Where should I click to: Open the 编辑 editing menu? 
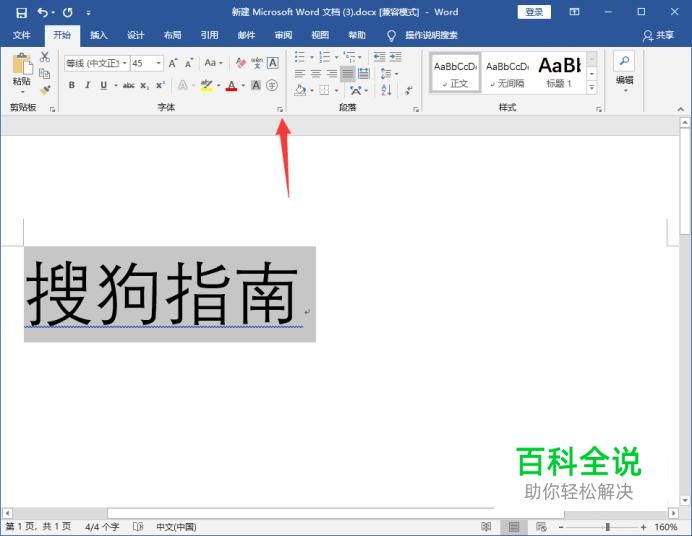pos(624,73)
